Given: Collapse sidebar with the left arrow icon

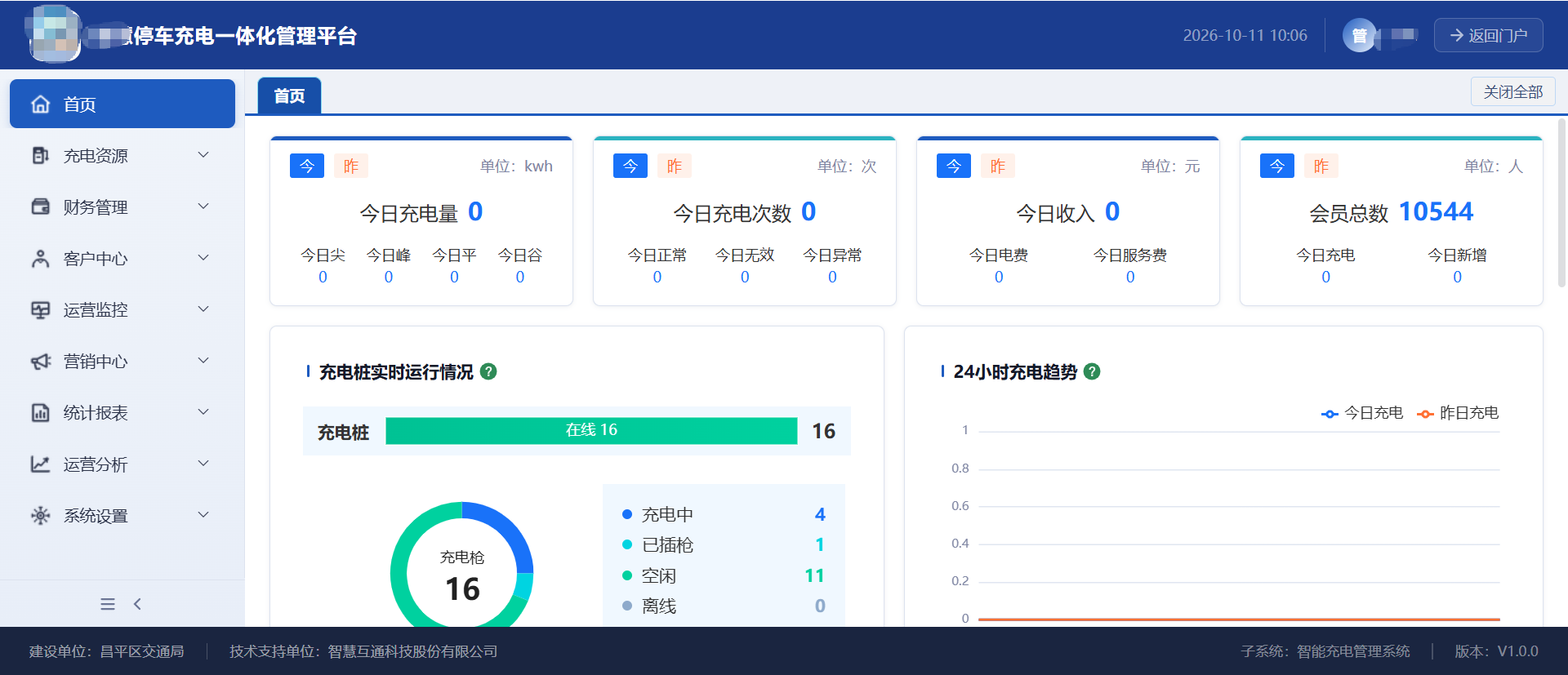Looking at the screenshot, I should tap(137, 604).
